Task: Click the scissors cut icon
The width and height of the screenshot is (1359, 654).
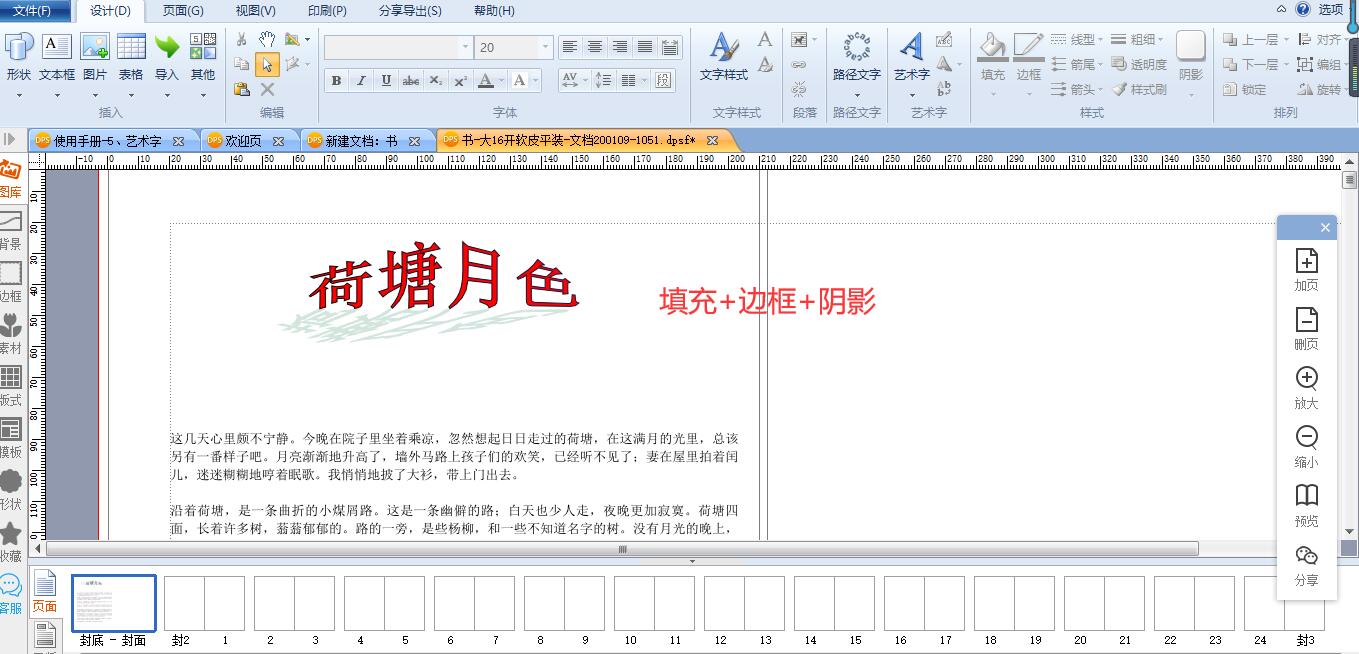Action: 241,39
